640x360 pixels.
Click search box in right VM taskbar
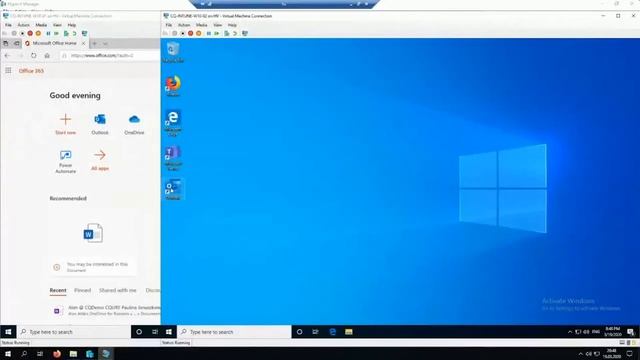click(x=234, y=332)
